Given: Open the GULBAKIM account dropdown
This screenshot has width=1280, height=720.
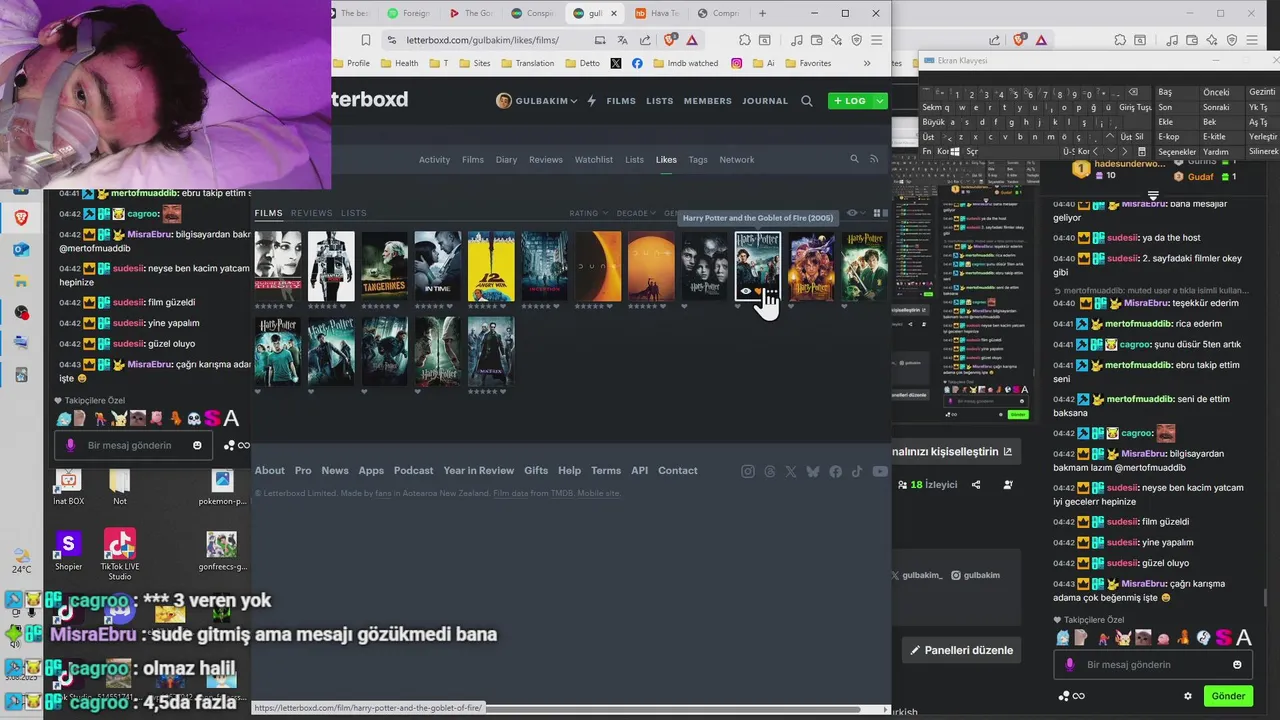Looking at the screenshot, I should [x=537, y=101].
